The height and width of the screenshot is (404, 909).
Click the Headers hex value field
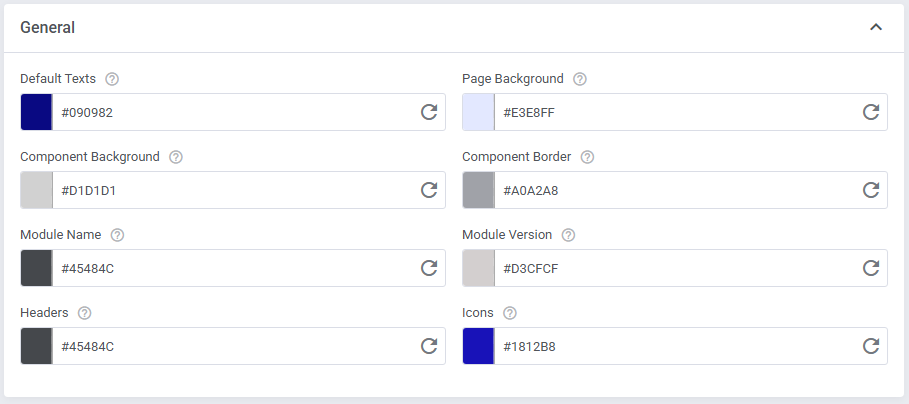[x=230, y=346]
